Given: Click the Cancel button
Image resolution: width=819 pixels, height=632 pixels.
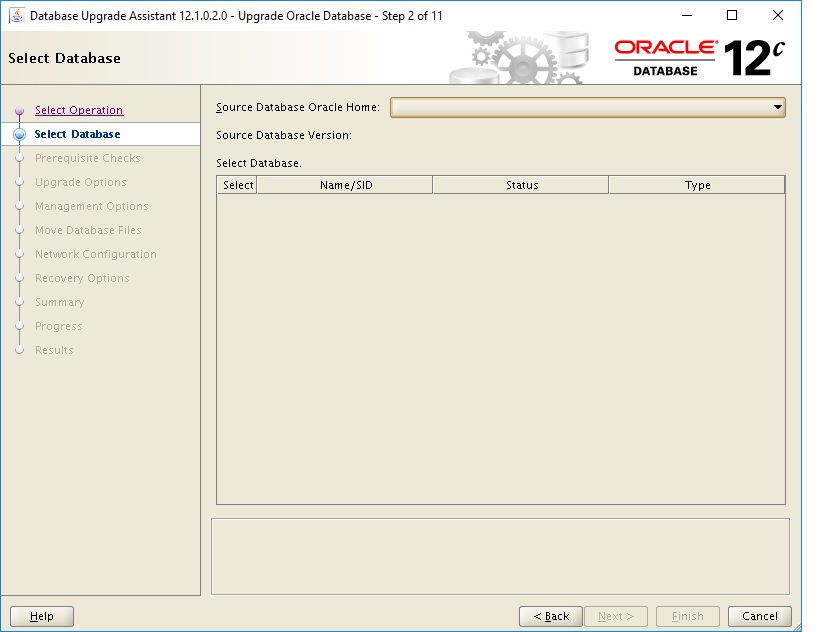Looking at the screenshot, I should coord(760,616).
